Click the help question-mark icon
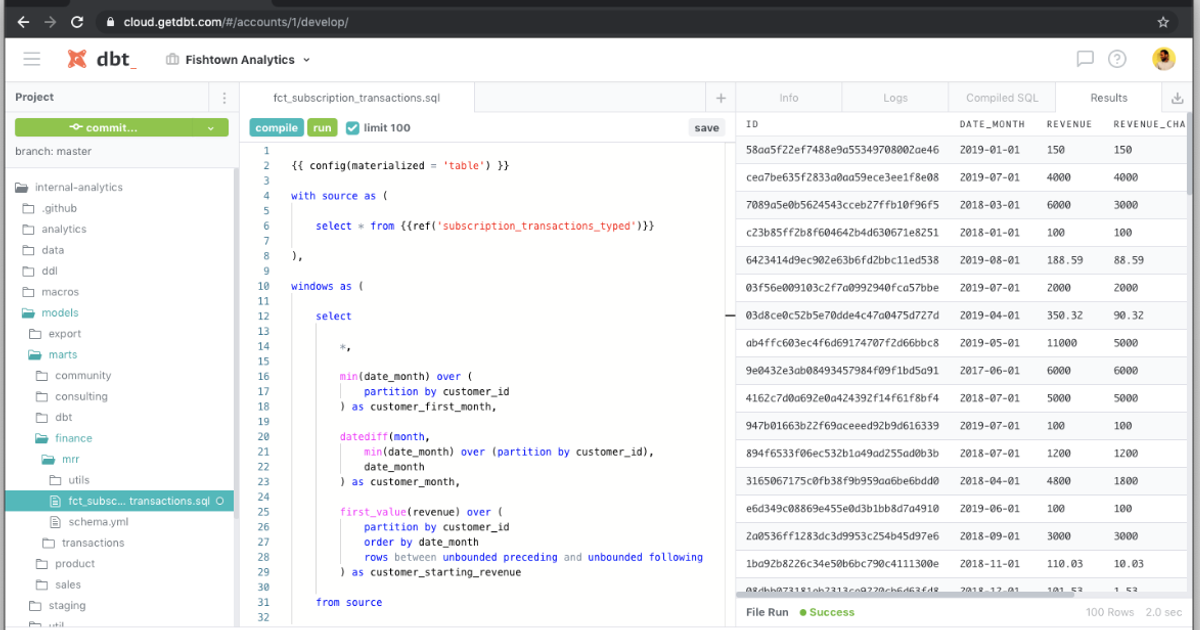The image size is (1200, 630). pyautogui.click(x=1117, y=58)
